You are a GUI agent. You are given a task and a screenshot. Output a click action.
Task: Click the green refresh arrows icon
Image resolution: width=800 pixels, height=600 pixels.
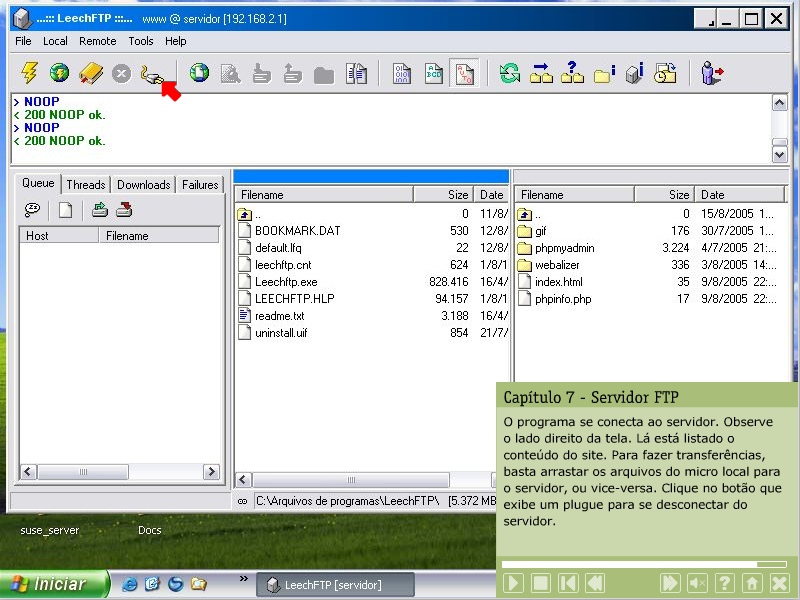pos(510,73)
